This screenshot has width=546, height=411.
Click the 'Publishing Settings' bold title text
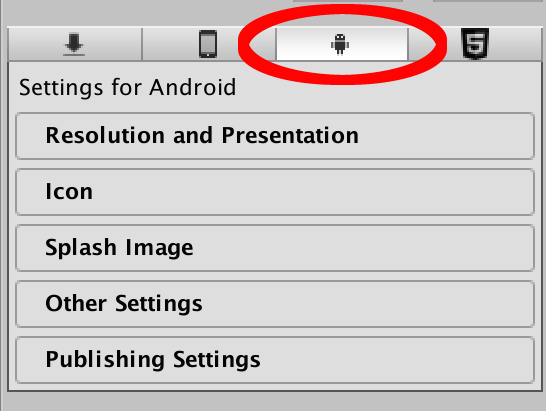coord(153,360)
